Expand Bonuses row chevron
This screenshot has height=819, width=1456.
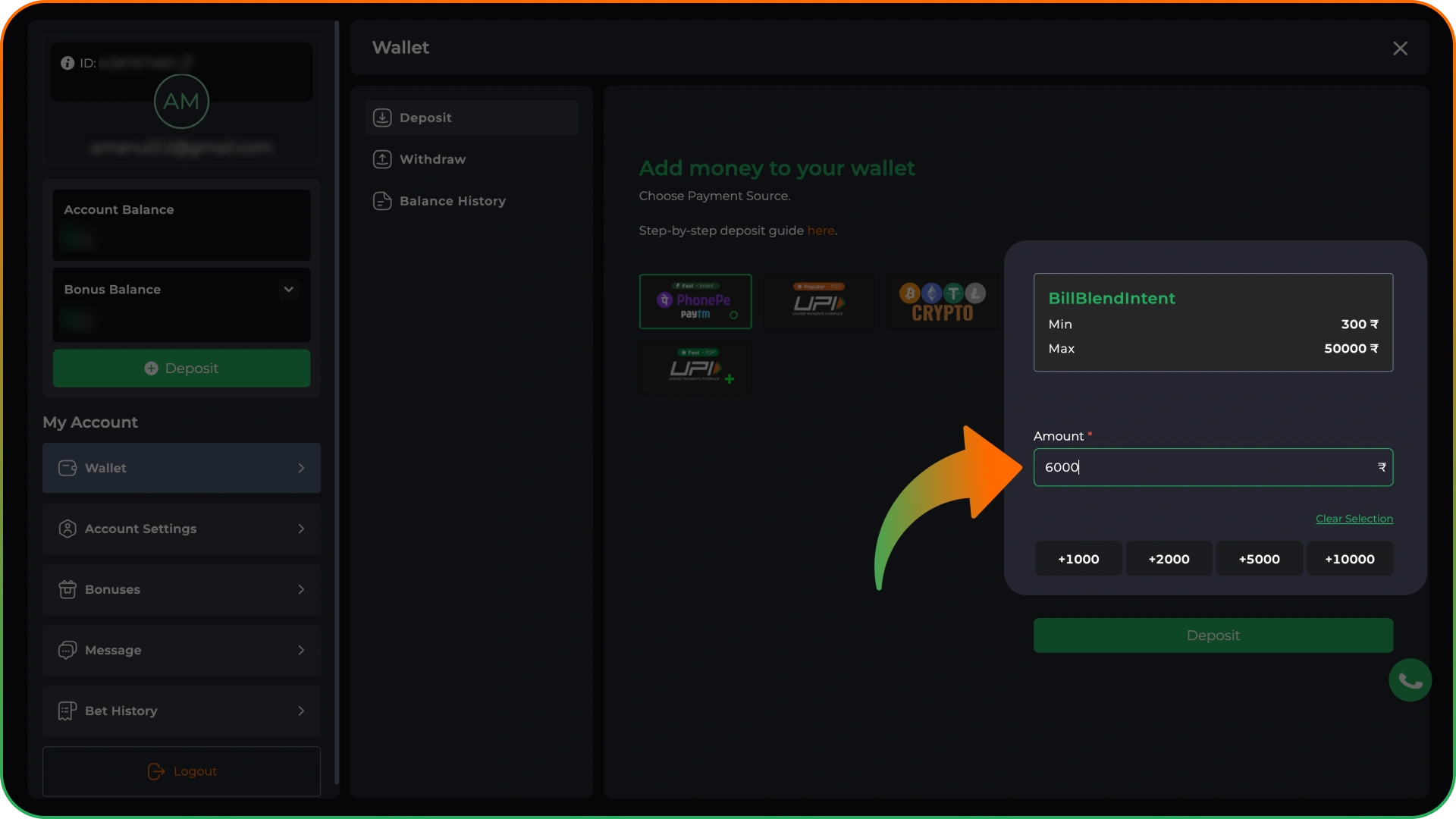(301, 589)
